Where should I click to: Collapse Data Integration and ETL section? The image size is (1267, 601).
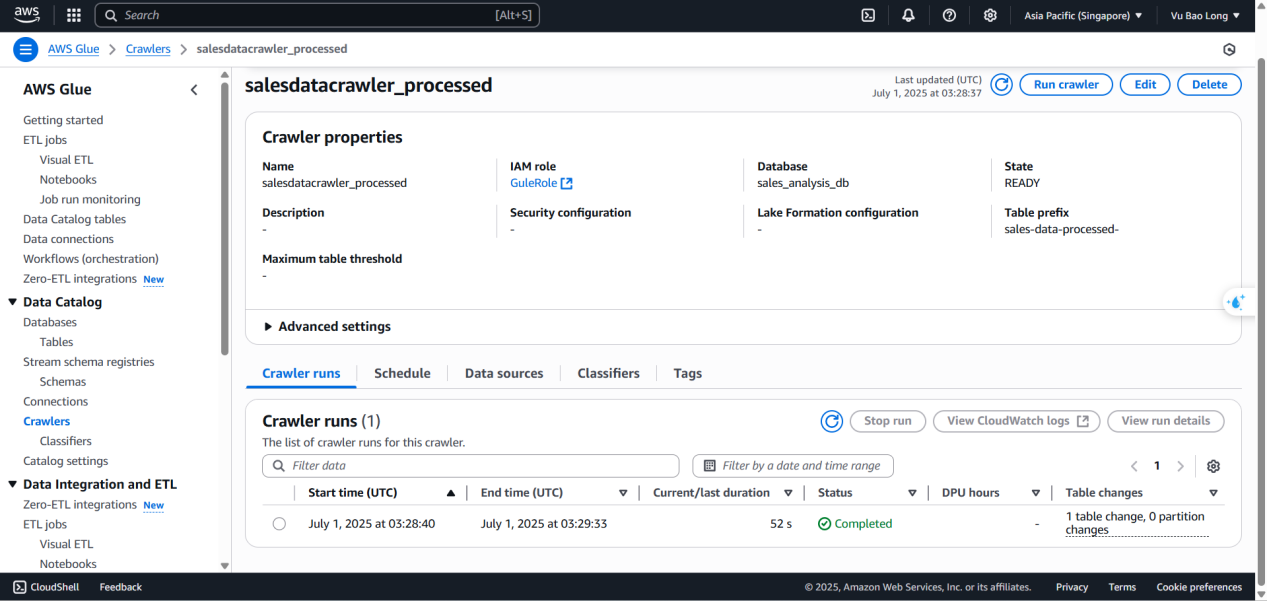click(12, 484)
